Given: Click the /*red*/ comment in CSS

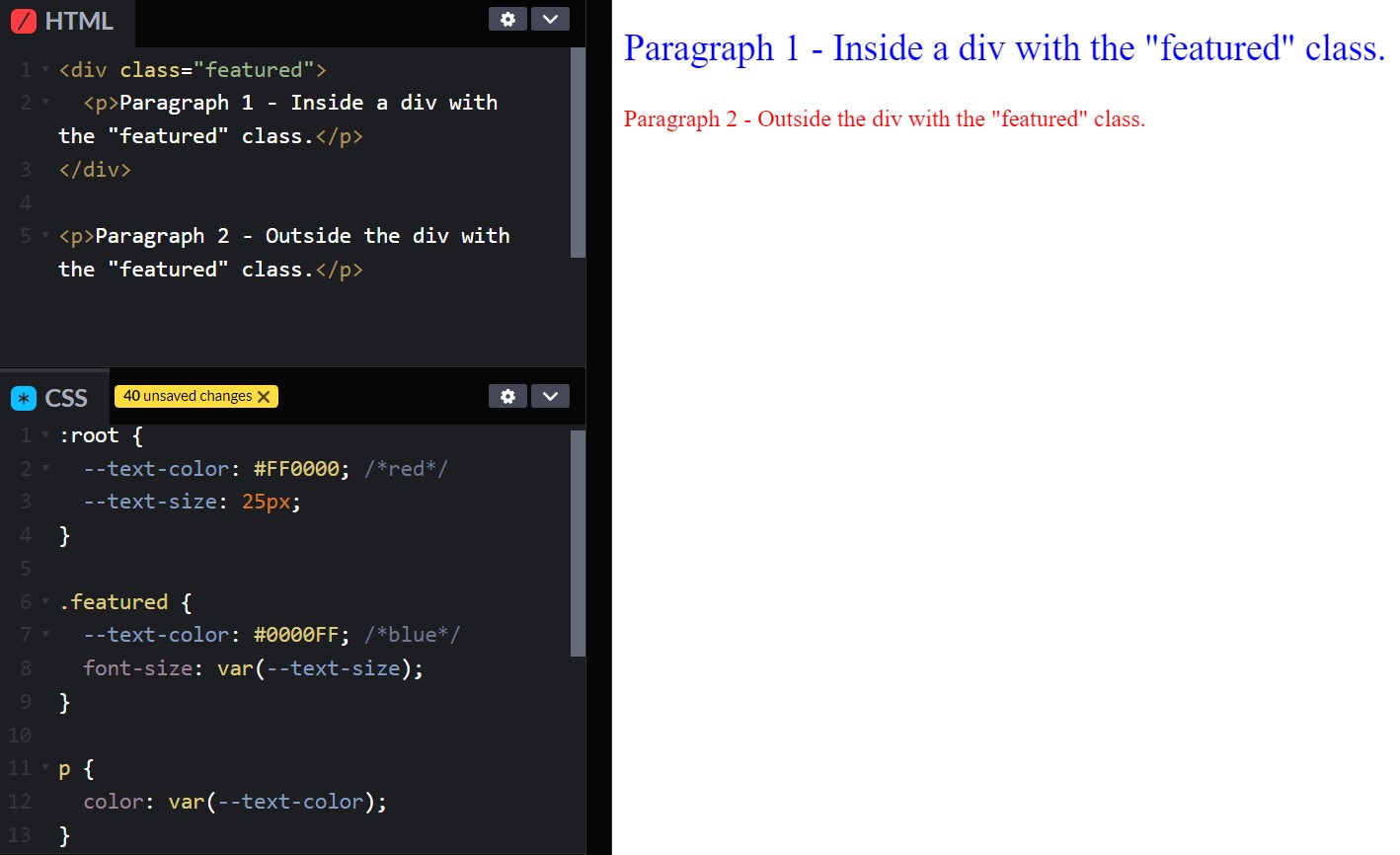Looking at the screenshot, I should pos(406,469).
